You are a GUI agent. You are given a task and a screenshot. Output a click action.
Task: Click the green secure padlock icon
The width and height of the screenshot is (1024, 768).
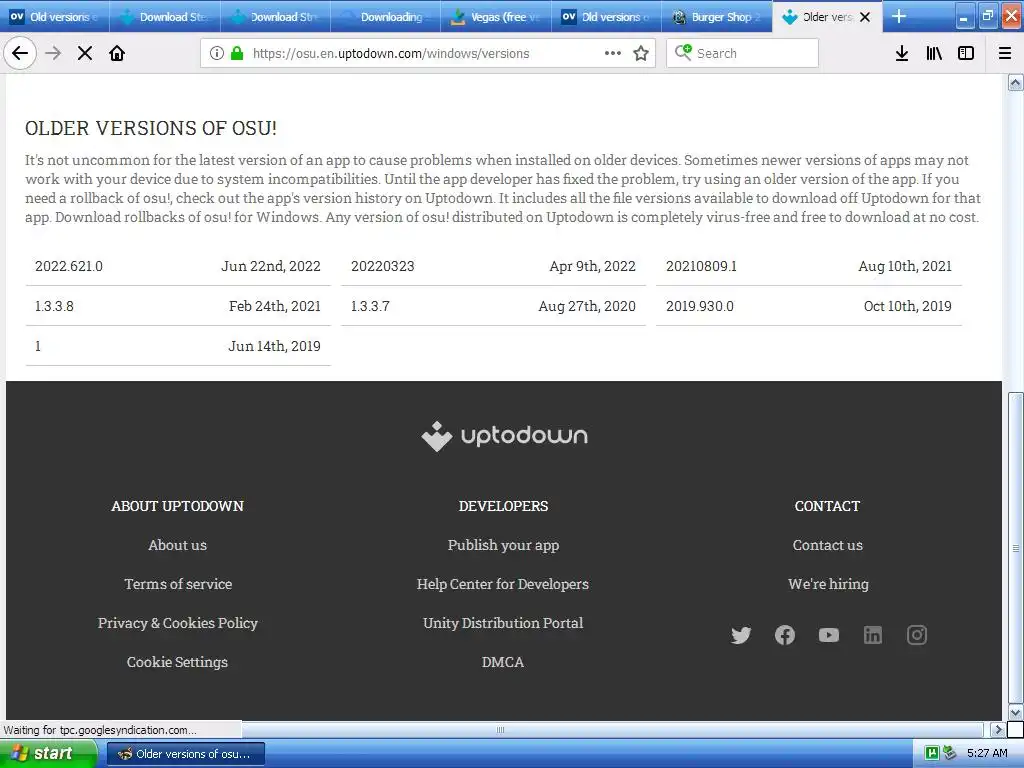click(x=237, y=54)
